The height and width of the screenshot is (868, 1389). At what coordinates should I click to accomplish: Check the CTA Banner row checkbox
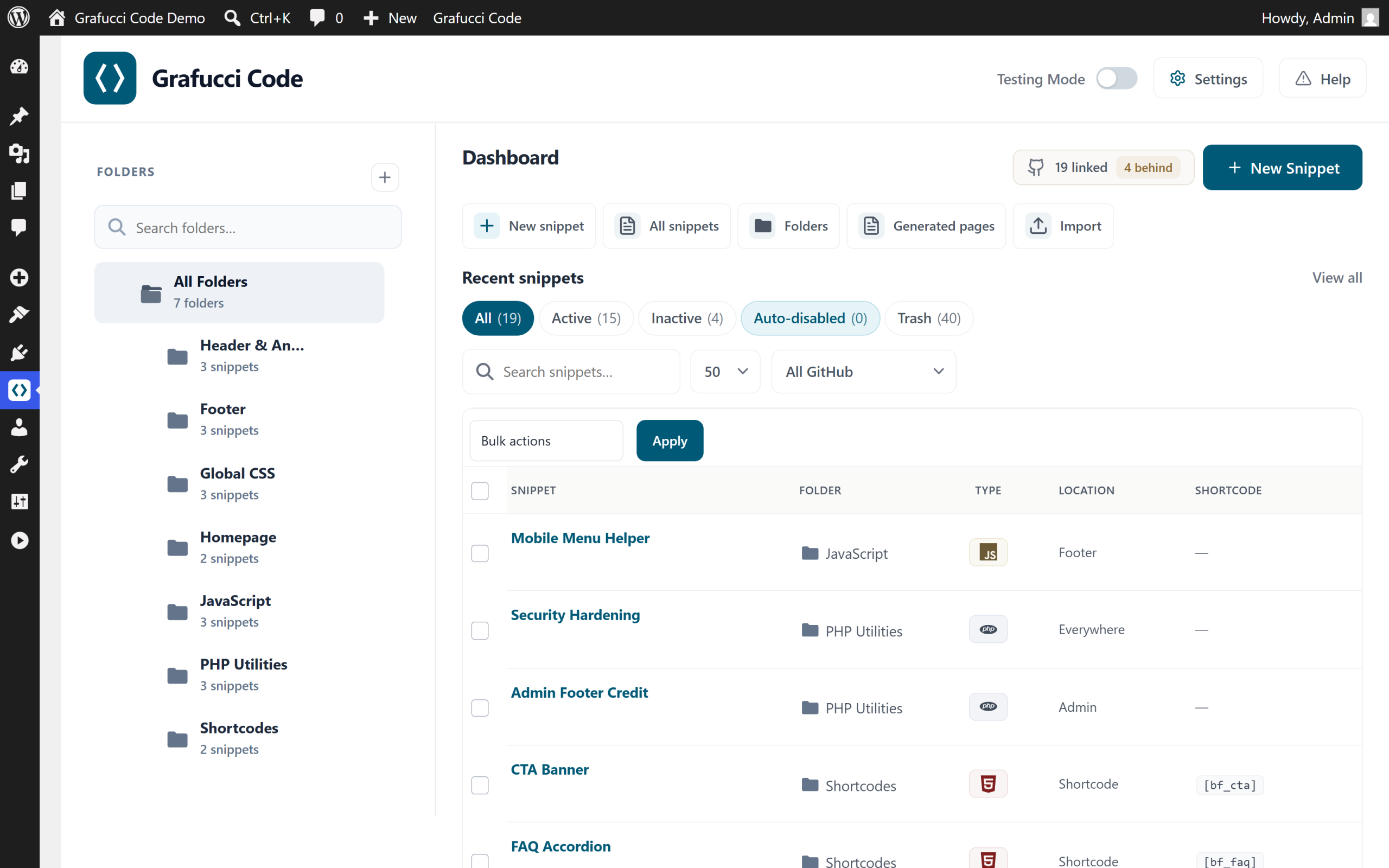480,785
